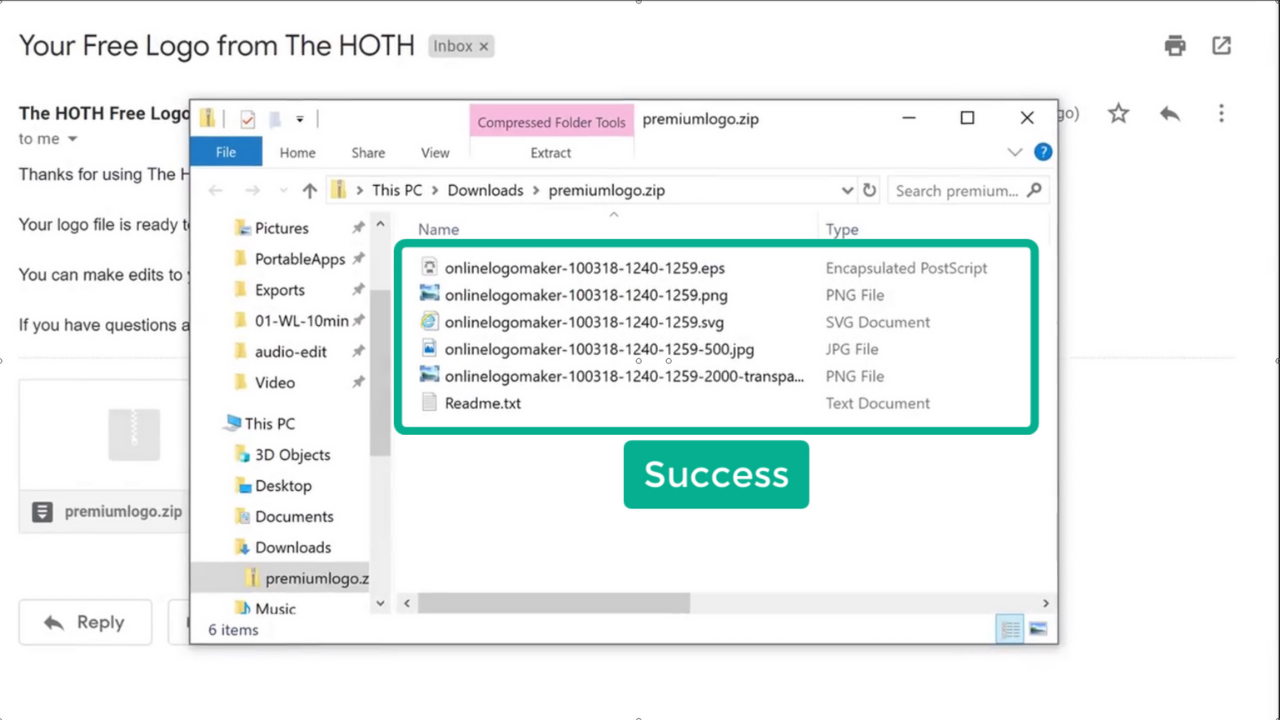This screenshot has height=720, width=1280.
Task: Open 3D Objects in navigation pane
Action: click(x=292, y=454)
